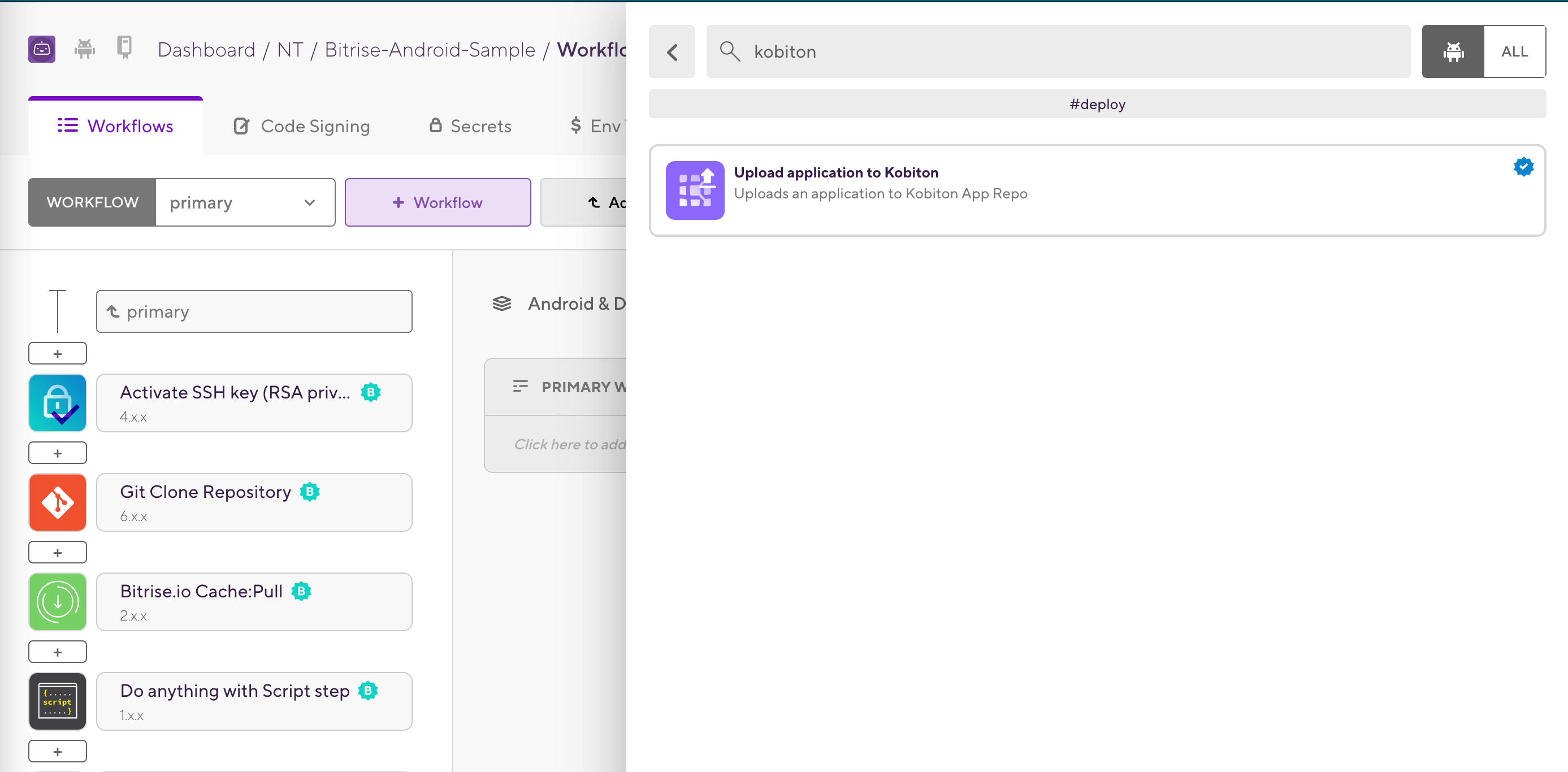Open the NT breadcrumb link
The image size is (1568, 772).
[x=290, y=50]
